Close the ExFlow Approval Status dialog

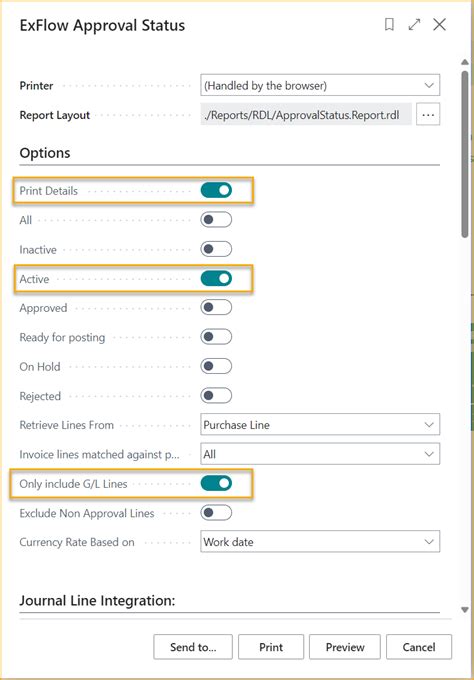tap(439, 25)
